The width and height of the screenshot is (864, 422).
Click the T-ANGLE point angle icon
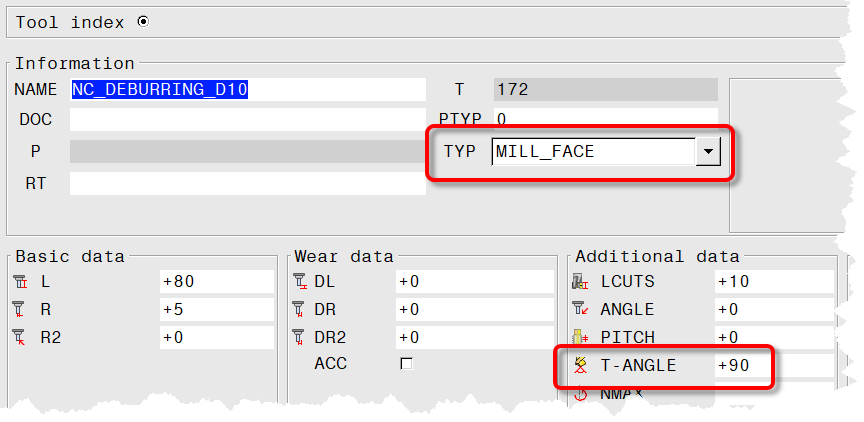tap(581, 366)
